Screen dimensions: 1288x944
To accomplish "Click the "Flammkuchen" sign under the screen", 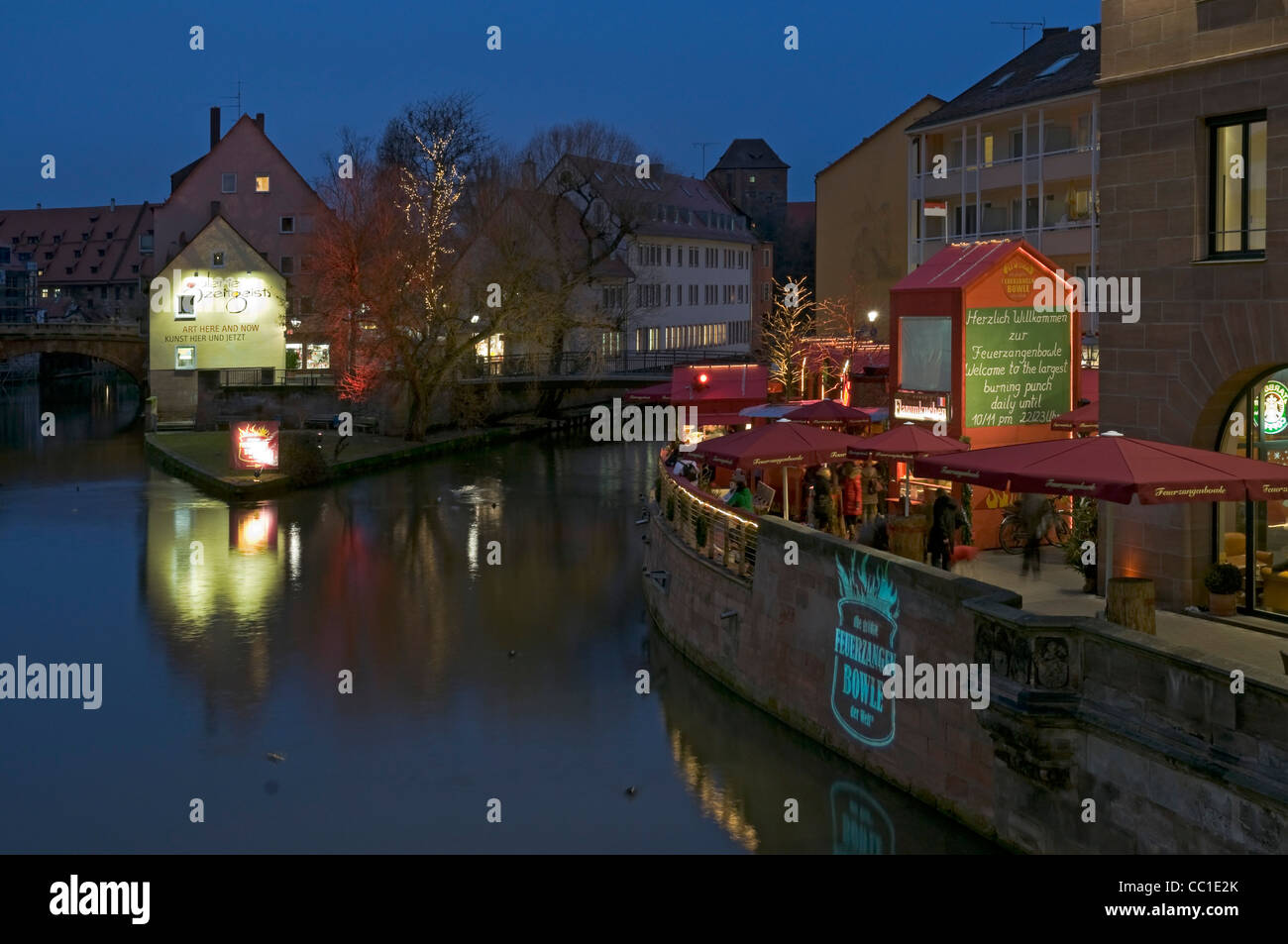I will click(x=920, y=407).
